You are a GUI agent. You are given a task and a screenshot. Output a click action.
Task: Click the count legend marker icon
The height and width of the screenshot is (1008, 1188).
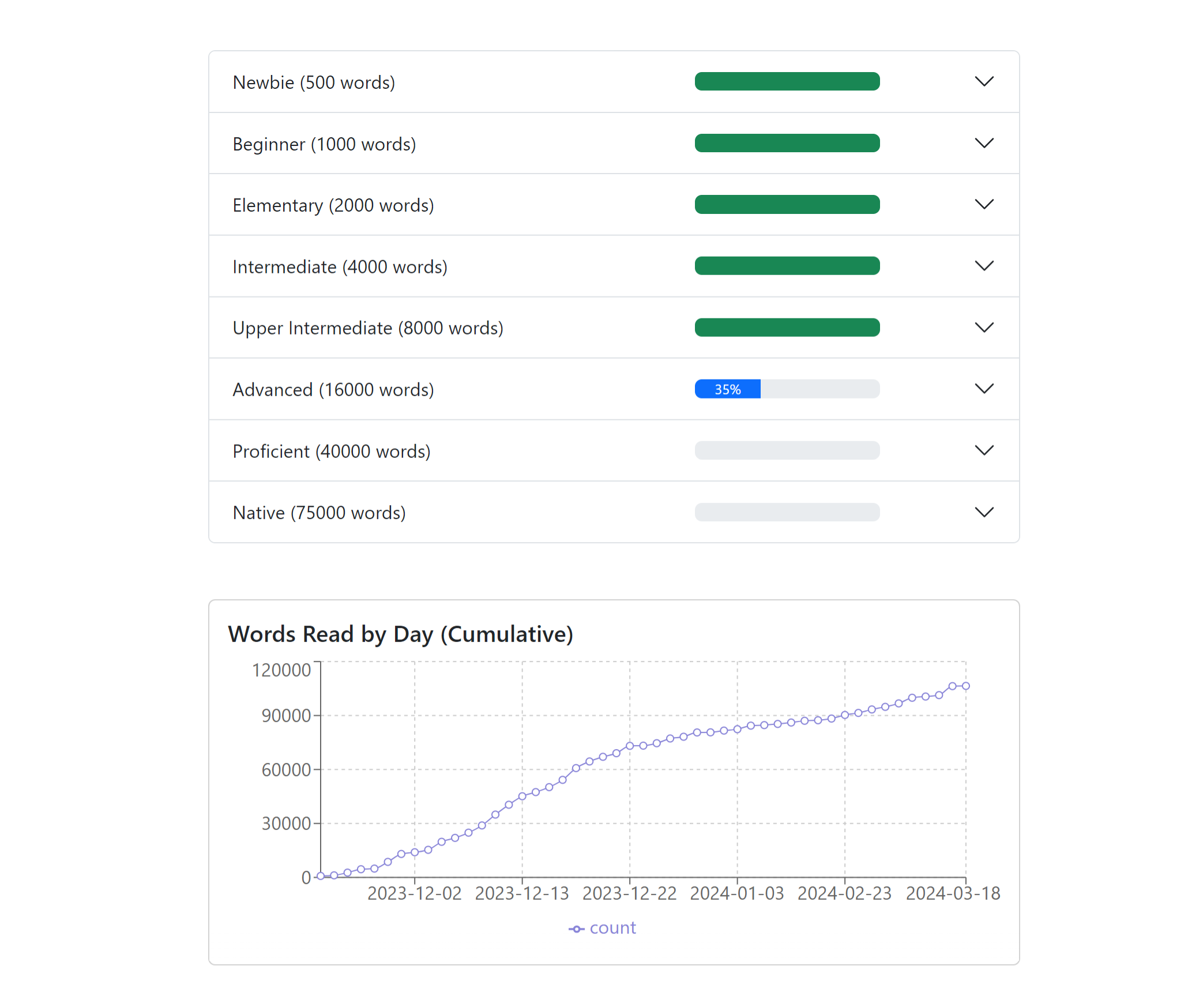coord(576,929)
